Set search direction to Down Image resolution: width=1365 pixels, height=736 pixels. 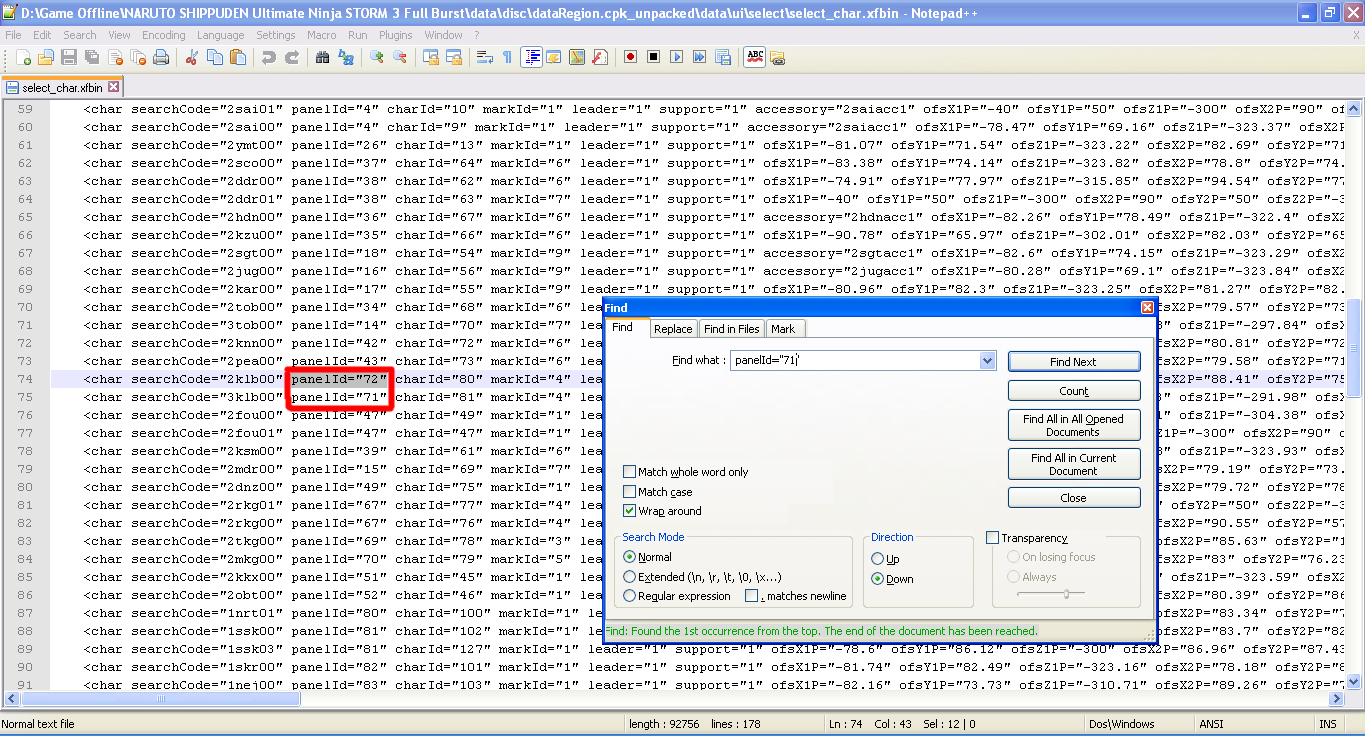(878, 579)
